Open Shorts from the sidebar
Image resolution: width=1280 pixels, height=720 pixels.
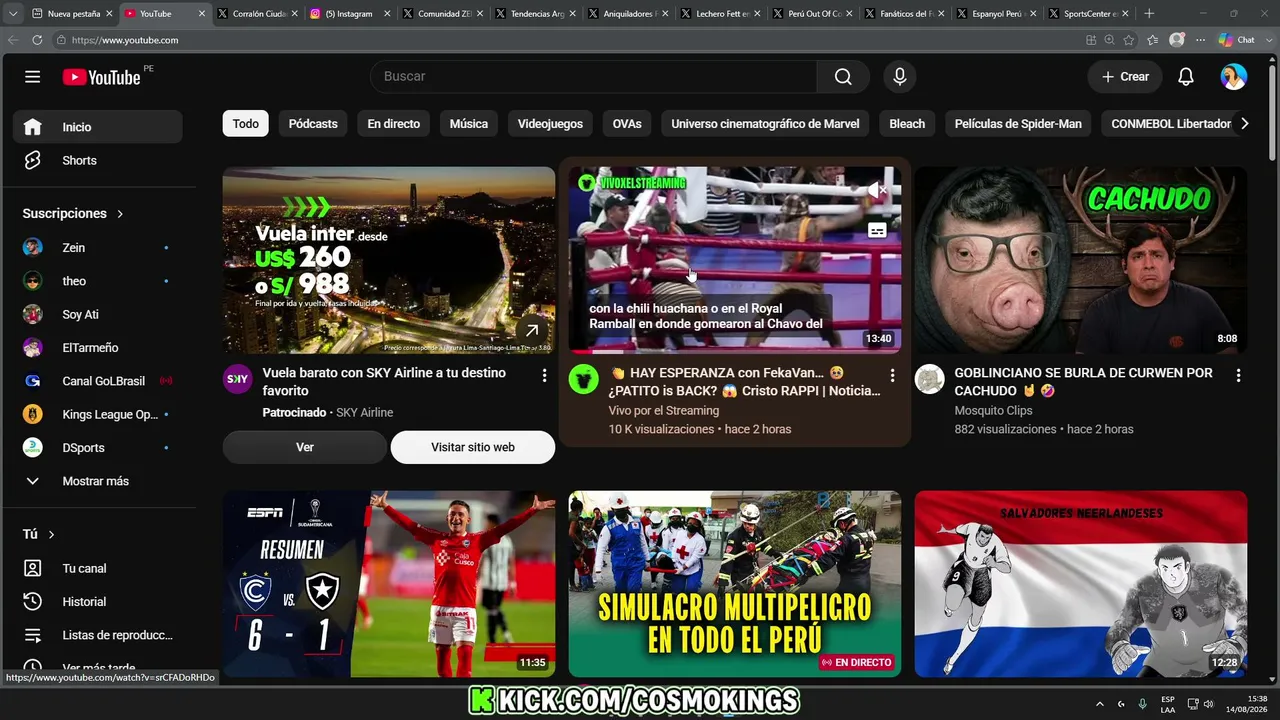pos(97,160)
